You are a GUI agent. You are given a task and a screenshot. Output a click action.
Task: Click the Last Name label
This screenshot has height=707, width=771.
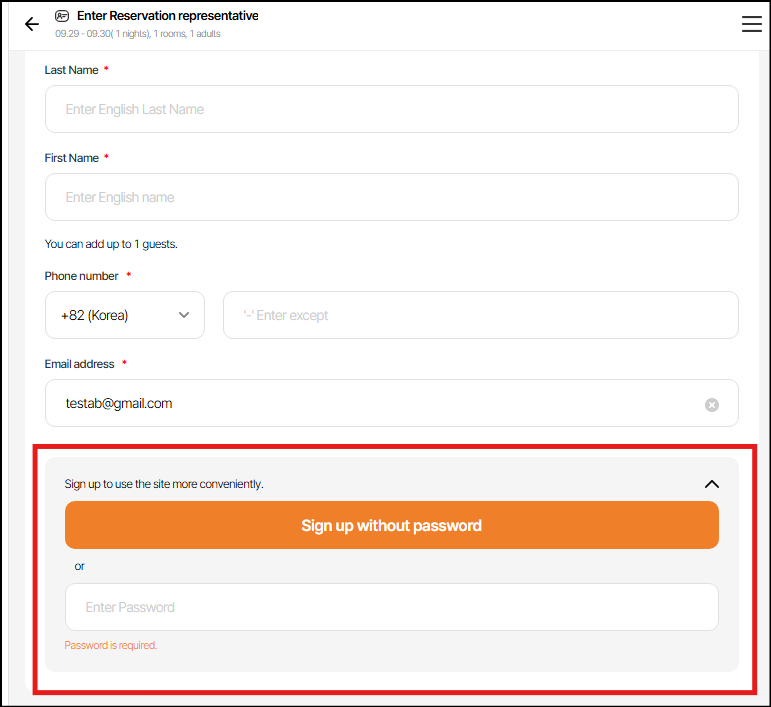72,70
